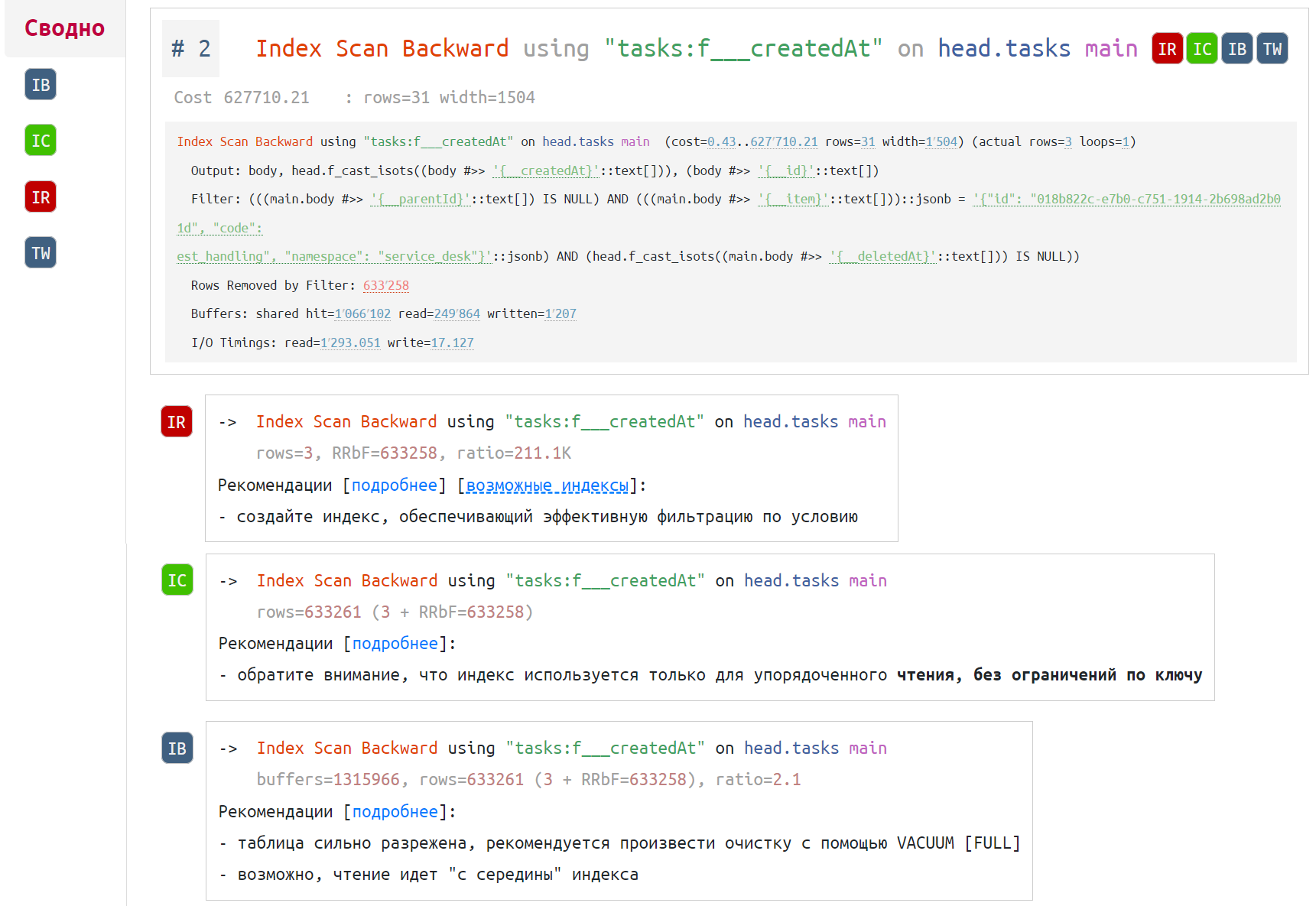Open подробнее link in IB recommendation
Screen dimensions: 1316x906
[395, 812]
